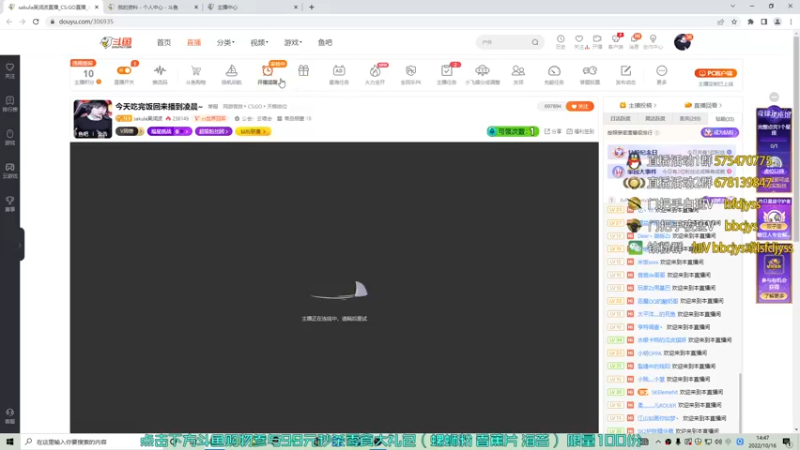This screenshot has width=800, height=450.
Task: Click the user avatar in header
Action: [682, 42]
